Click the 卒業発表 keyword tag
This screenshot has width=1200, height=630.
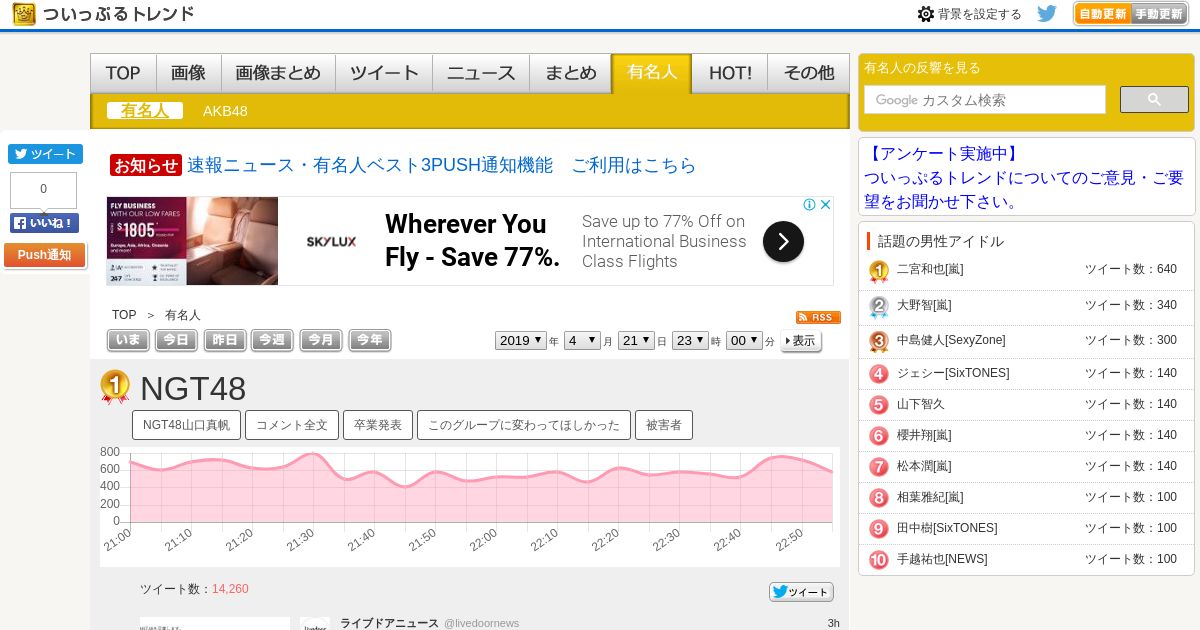coord(378,425)
